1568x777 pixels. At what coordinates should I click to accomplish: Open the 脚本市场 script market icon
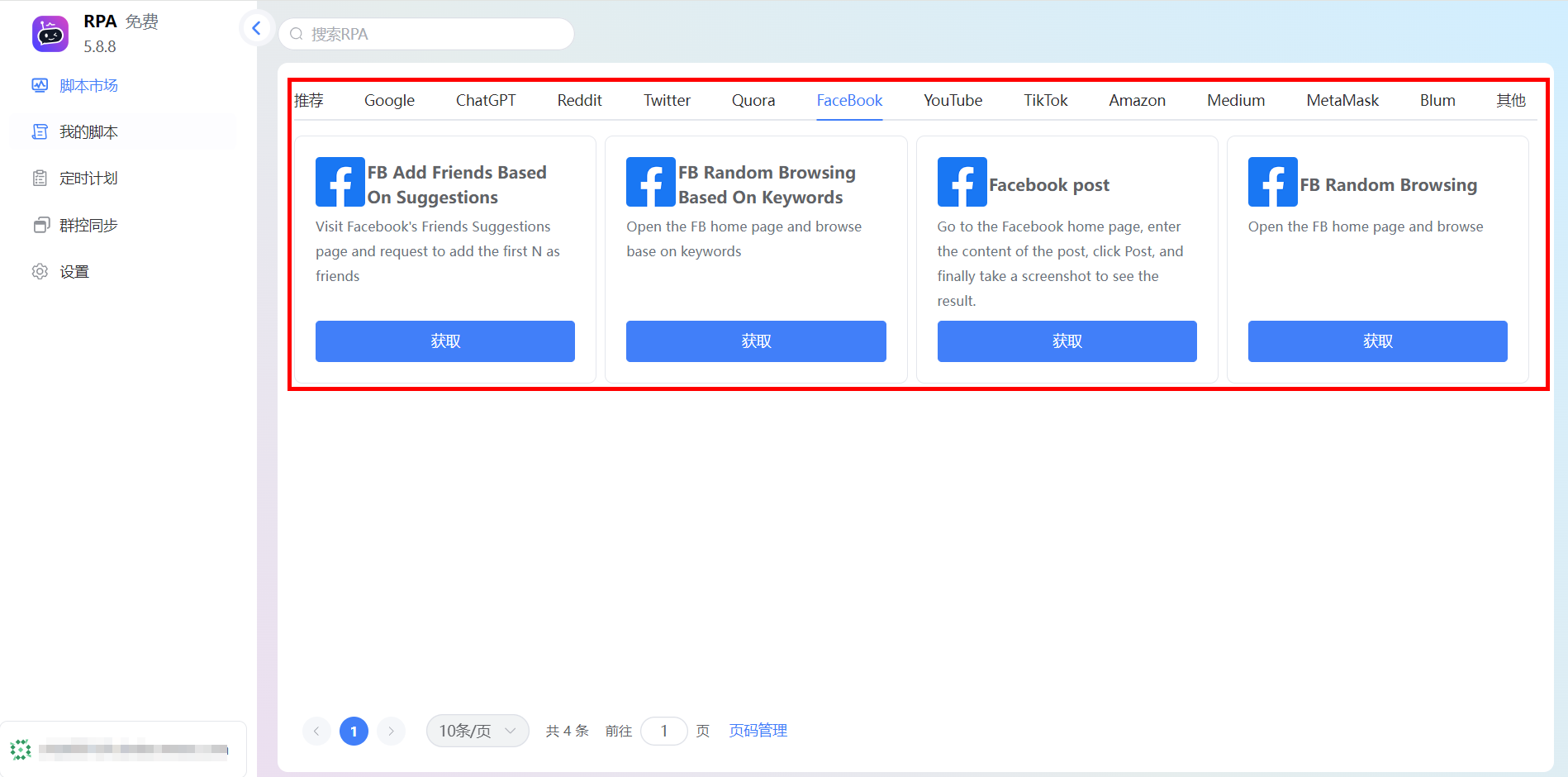[x=40, y=85]
